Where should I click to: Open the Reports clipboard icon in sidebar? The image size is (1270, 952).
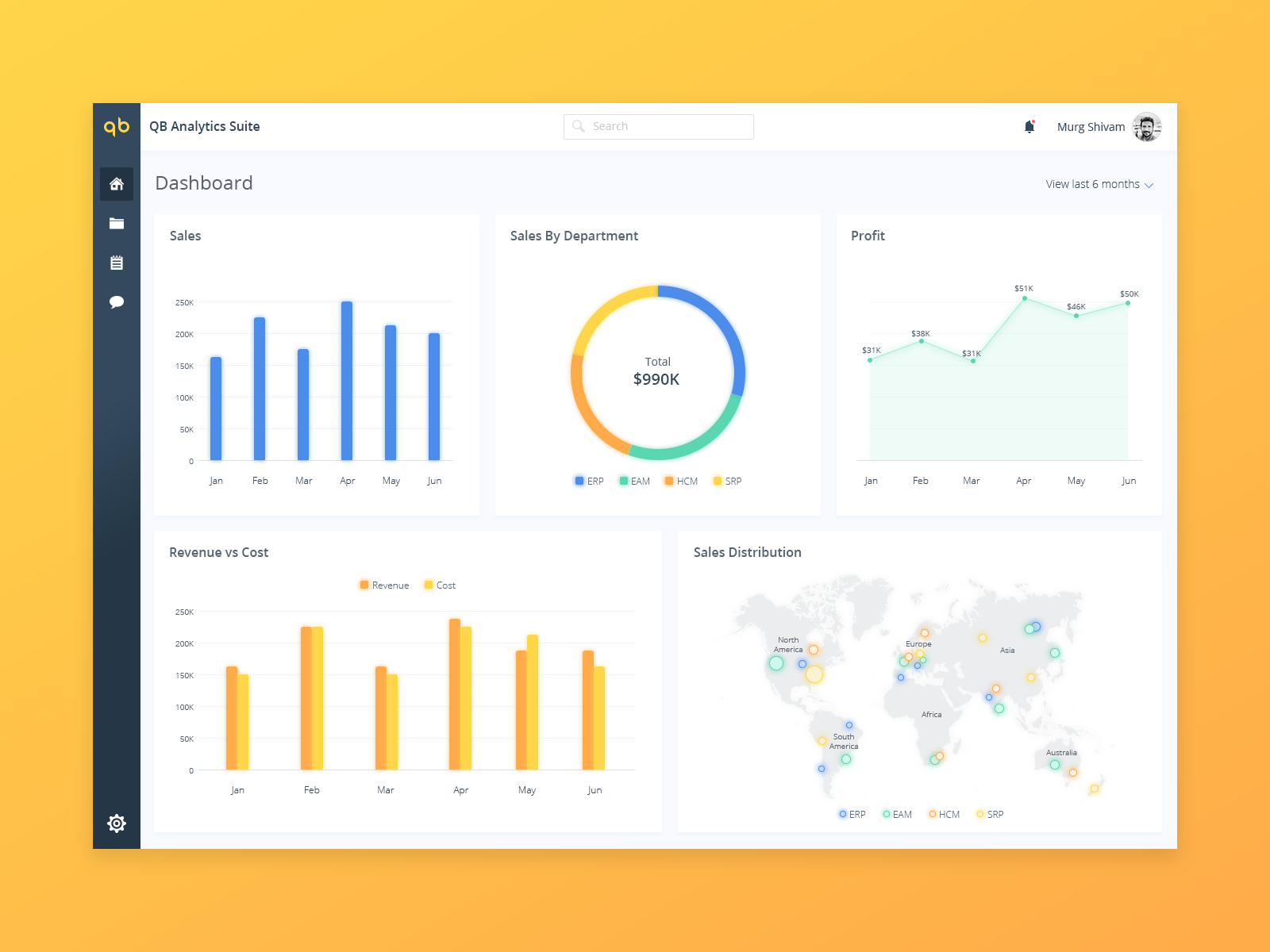coord(117,263)
